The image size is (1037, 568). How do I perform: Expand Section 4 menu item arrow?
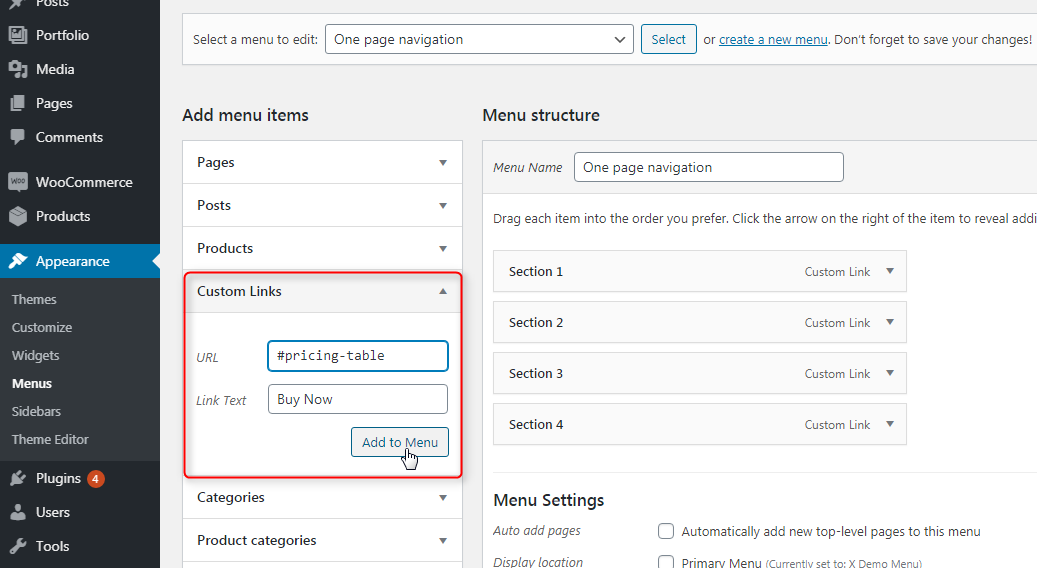(x=890, y=424)
